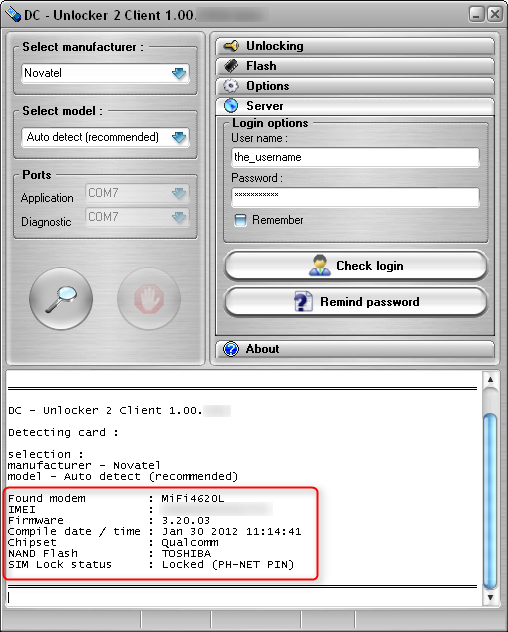The width and height of the screenshot is (508, 632).
Task: Click 'Locked (PH-NET PIN)' status text
Action: click(x=228, y=564)
